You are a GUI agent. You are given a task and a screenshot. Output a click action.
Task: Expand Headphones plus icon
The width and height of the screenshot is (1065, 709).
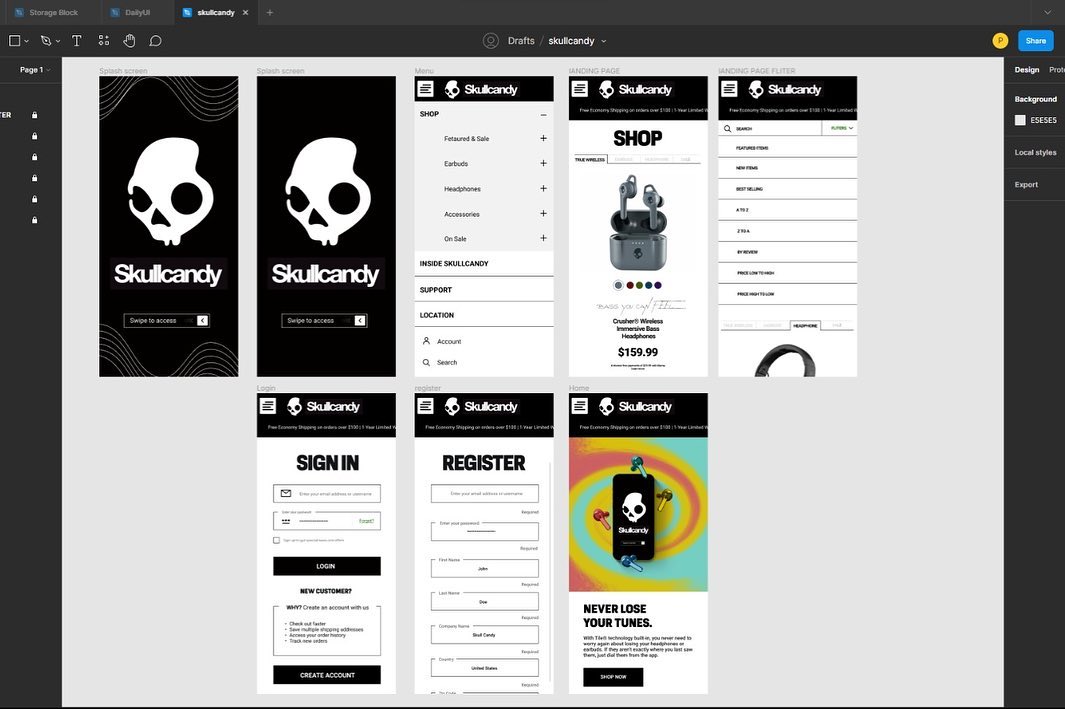[543, 188]
